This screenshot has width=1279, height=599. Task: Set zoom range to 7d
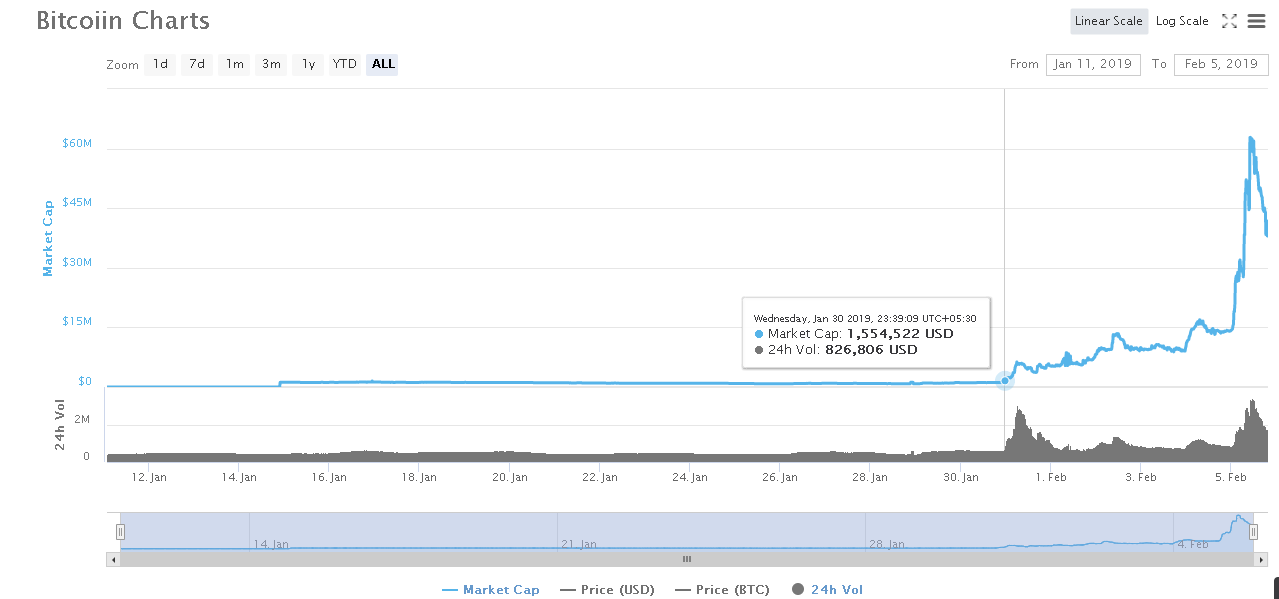(197, 64)
